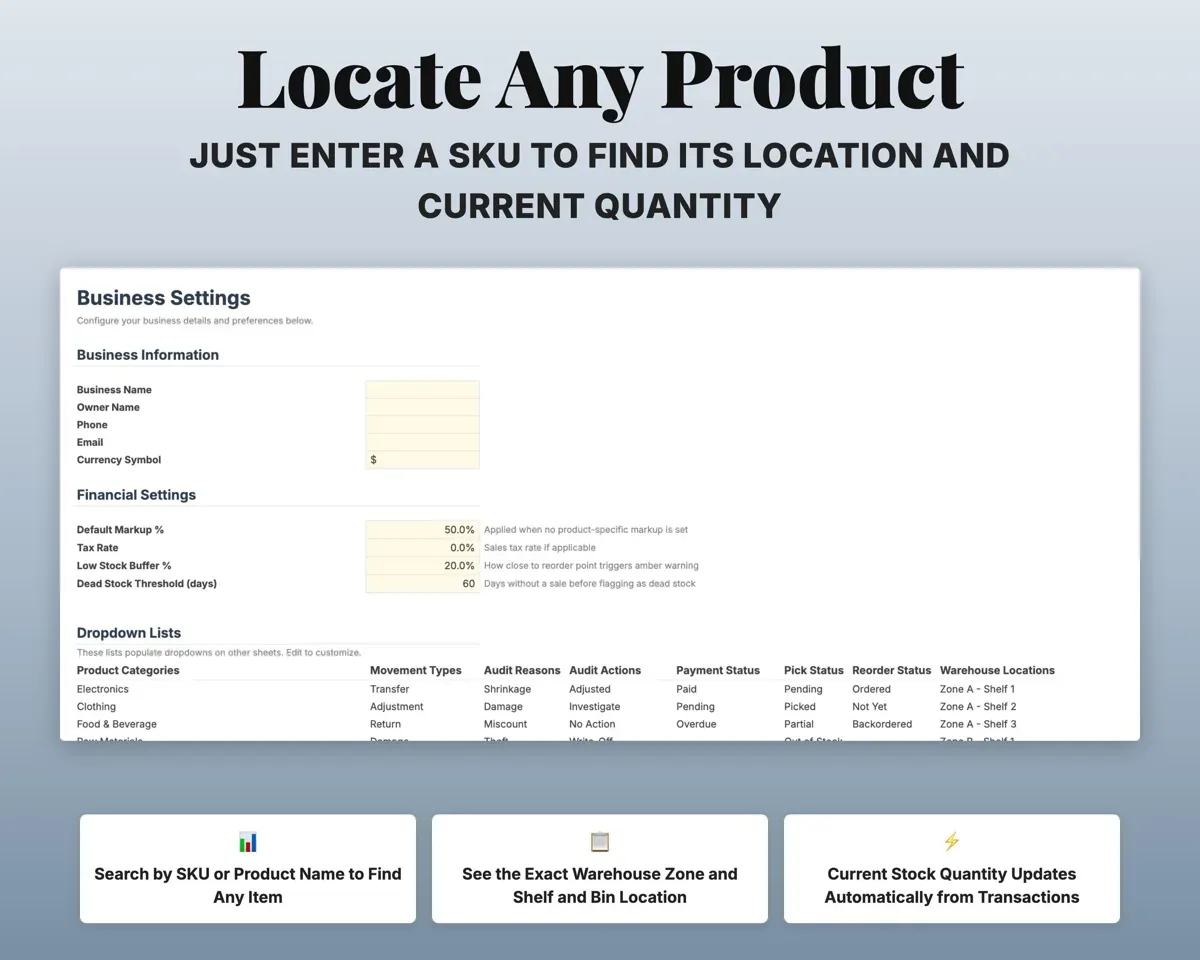
Task: Select the Default Markup cell showing 50.0%
Action: pos(422,530)
